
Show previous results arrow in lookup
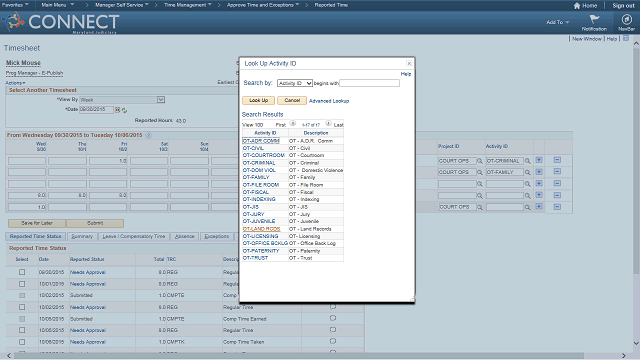[293, 123]
